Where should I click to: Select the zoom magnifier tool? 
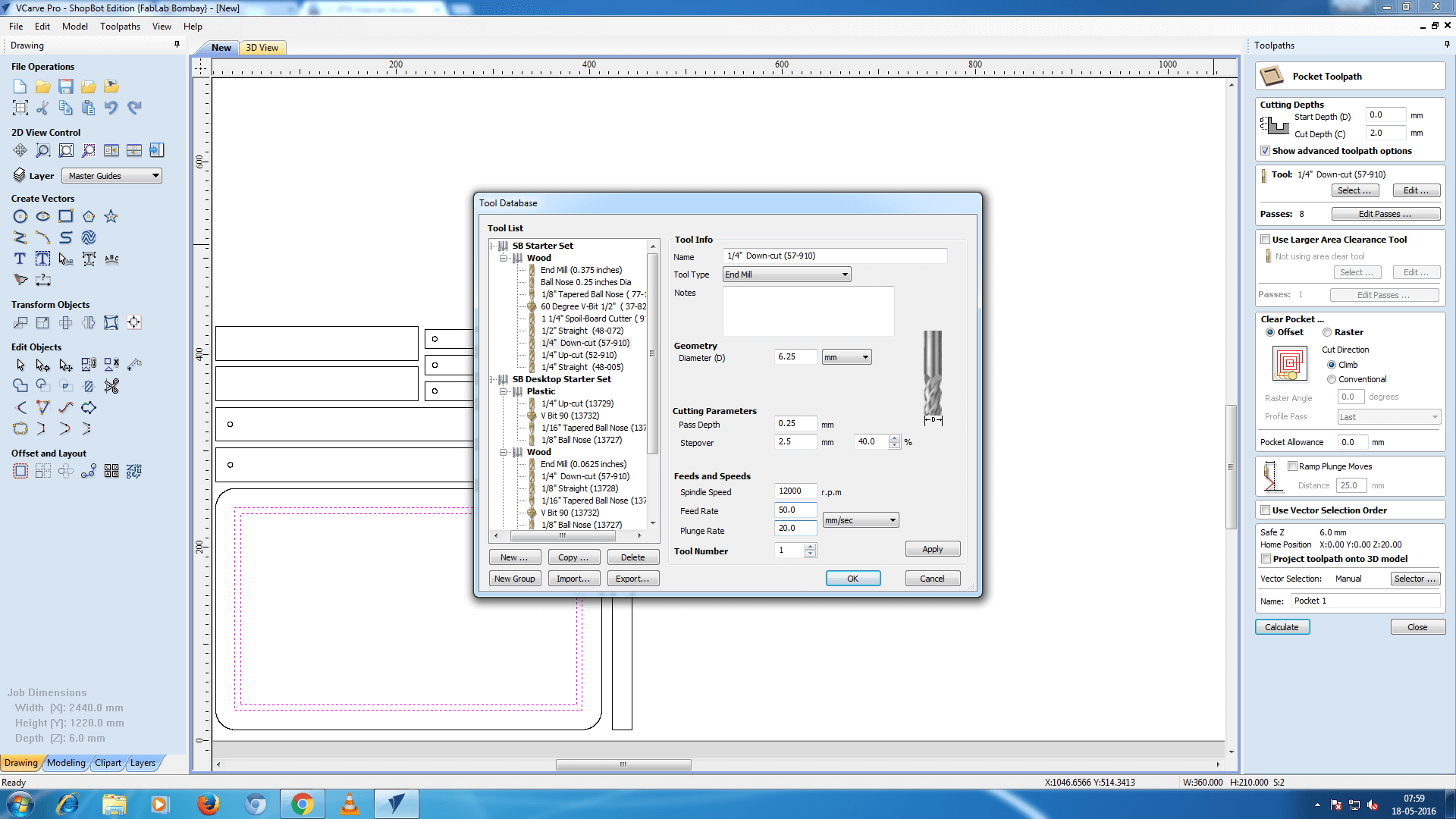pos(43,150)
